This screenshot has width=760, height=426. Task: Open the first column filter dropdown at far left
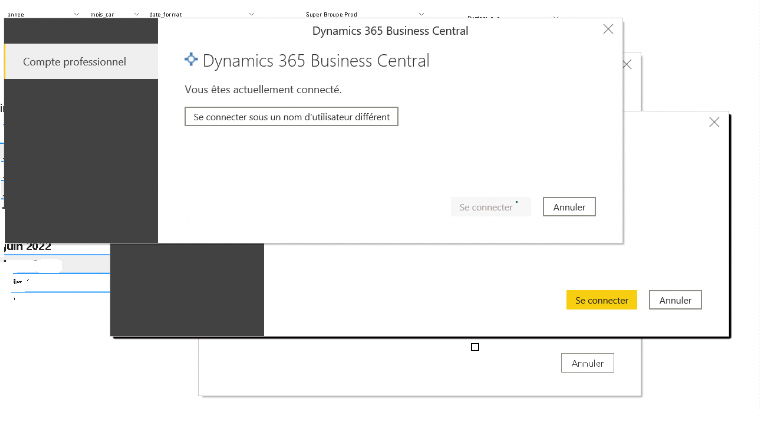point(77,14)
